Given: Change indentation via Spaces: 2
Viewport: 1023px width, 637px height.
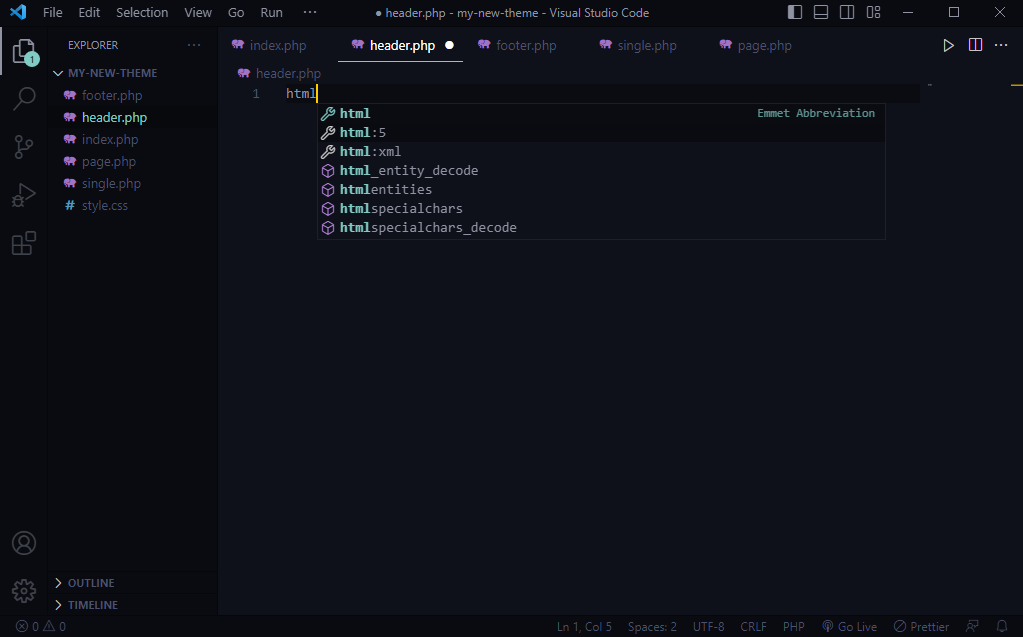Looking at the screenshot, I should (652, 627).
